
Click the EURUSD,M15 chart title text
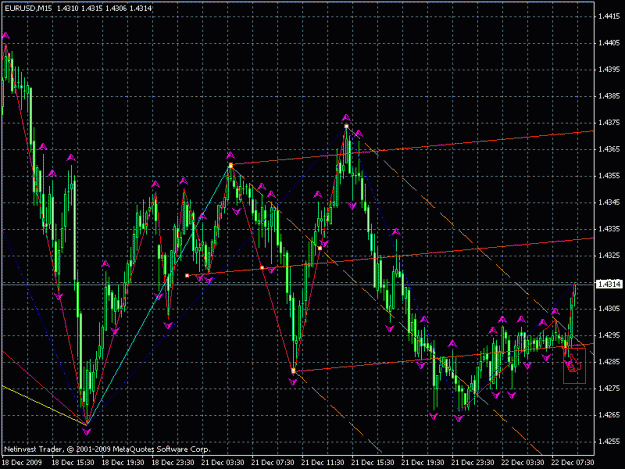coord(28,8)
